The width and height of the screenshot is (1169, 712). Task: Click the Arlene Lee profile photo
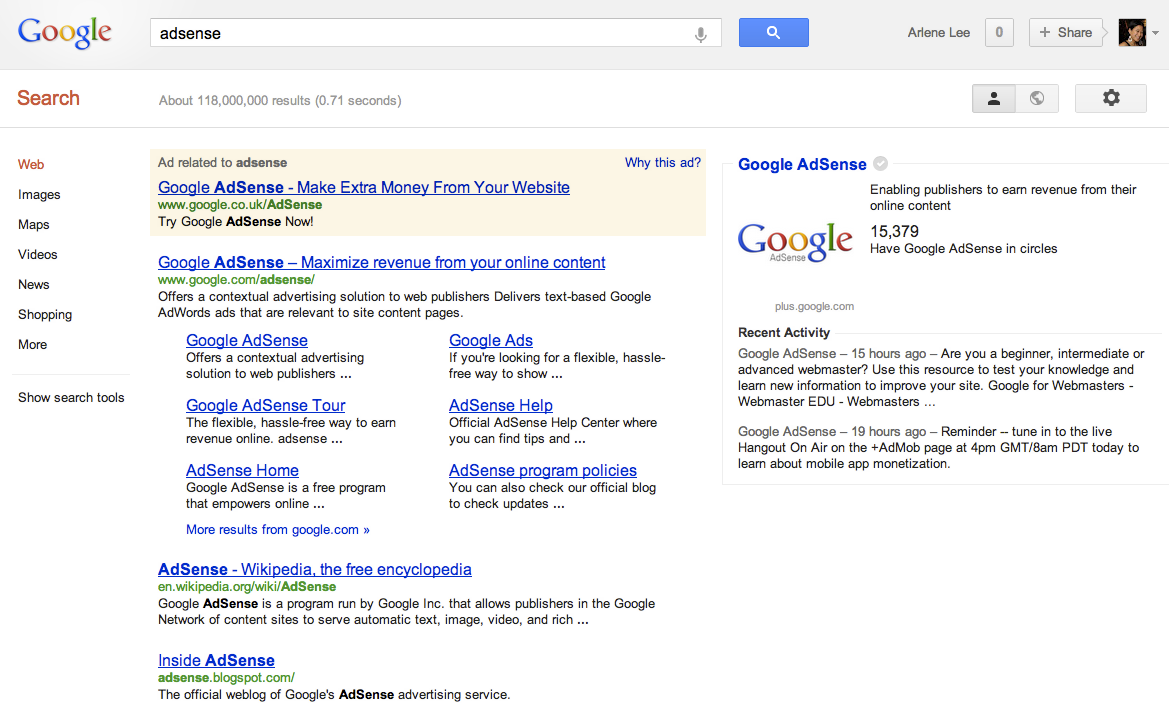(1132, 32)
